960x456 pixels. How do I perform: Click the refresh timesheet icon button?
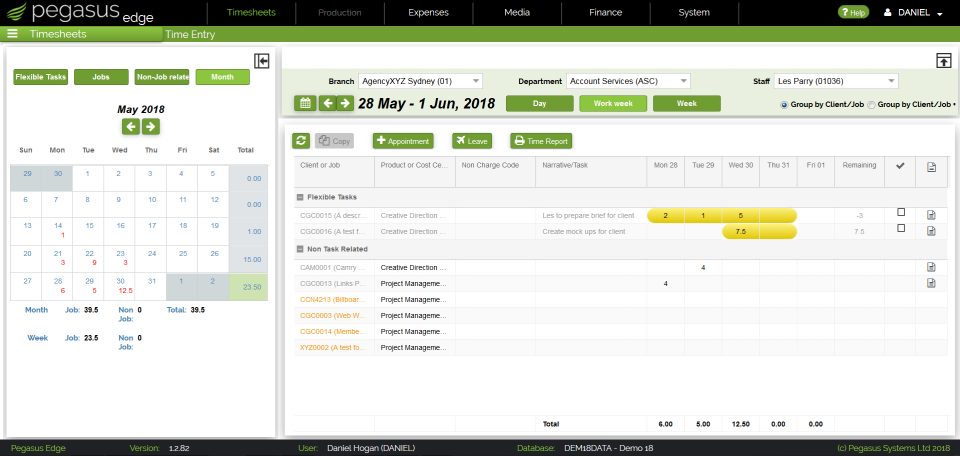pos(301,141)
